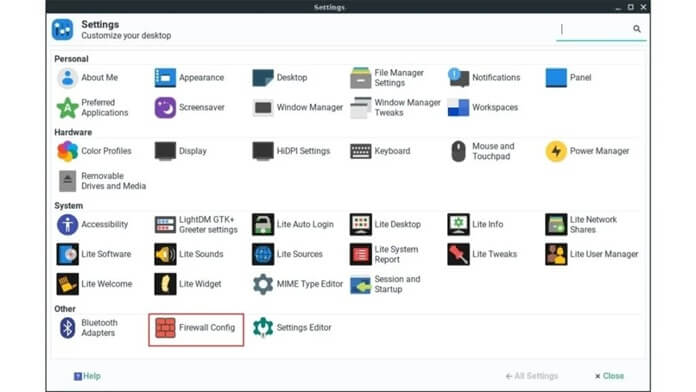Open the Screensaver moon icon

tap(165, 107)
